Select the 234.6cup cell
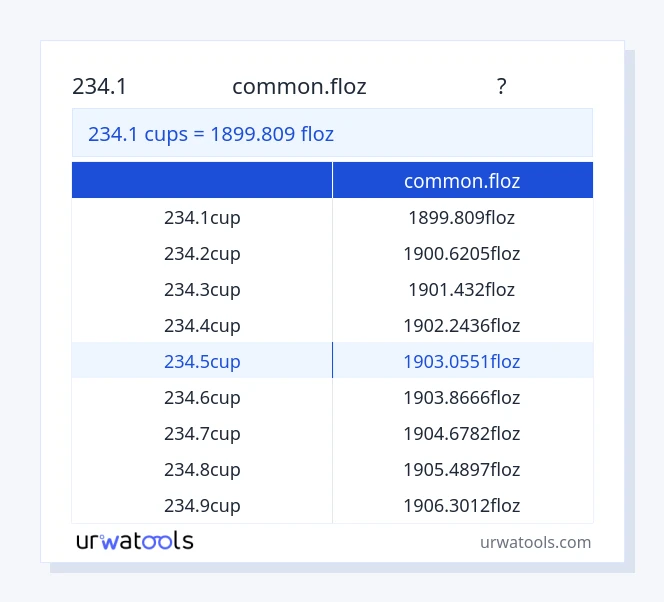Viewport: 664px width, 602px height. tap(202, 397)
